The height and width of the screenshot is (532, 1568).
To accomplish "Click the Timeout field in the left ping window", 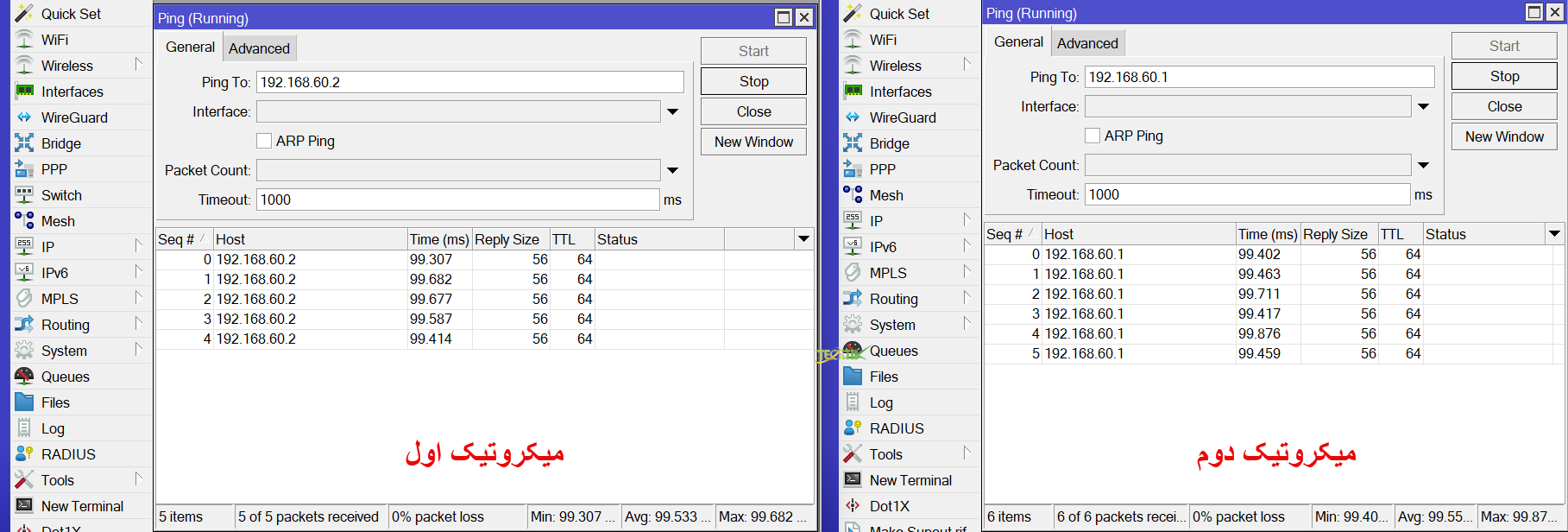I will click(x=457, y=199).
